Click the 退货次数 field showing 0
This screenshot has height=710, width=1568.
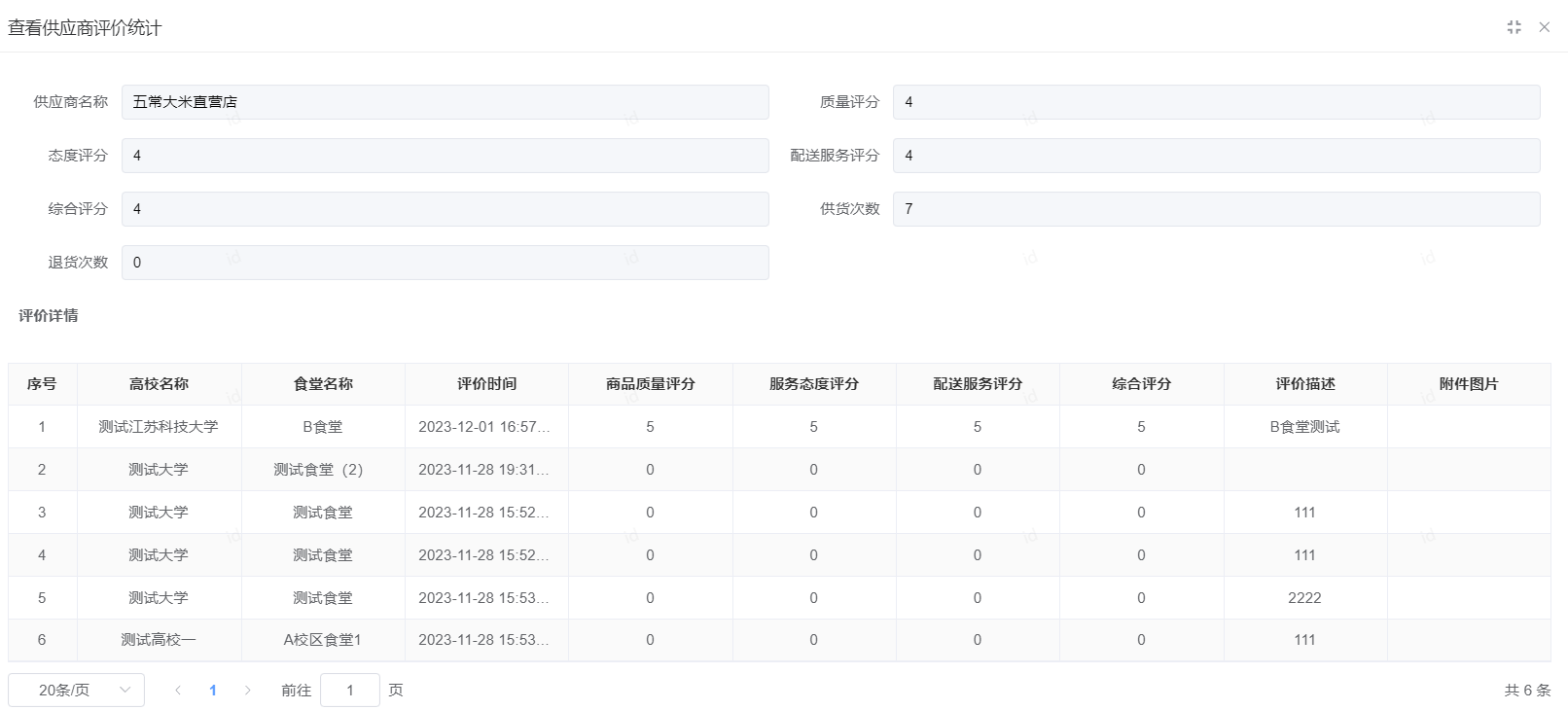click(445, 263)
